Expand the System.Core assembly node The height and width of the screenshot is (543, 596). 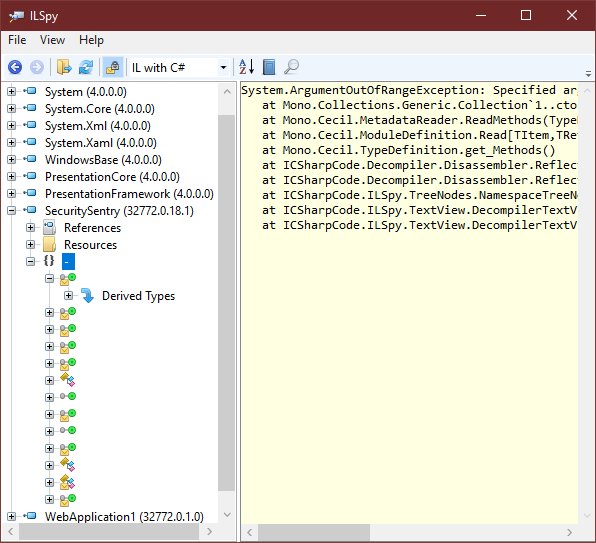[11, 109]
